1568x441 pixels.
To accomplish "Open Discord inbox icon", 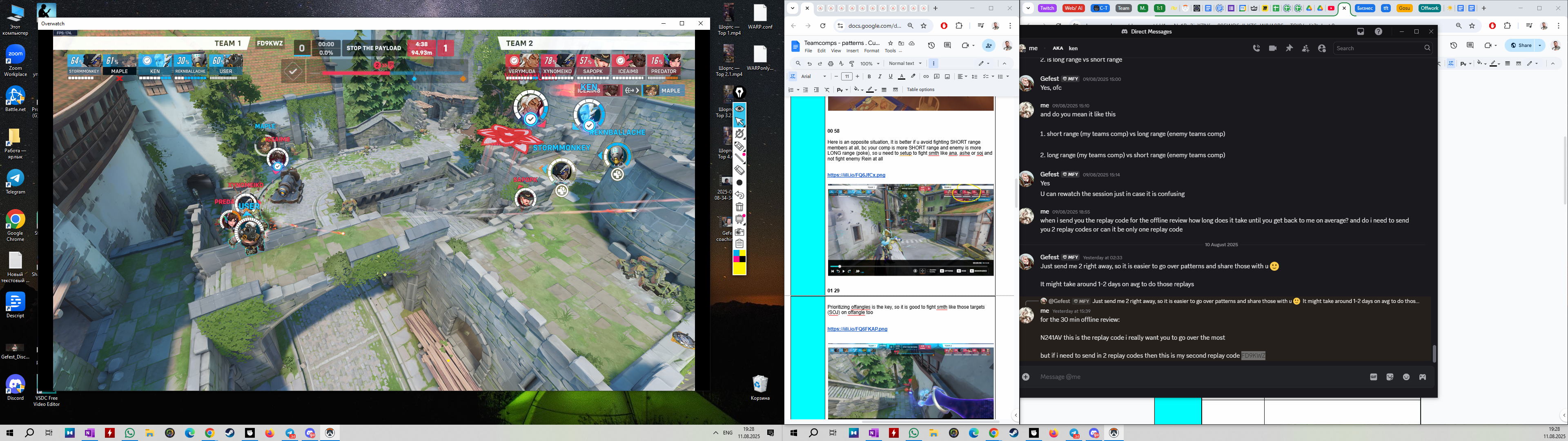I will (x=1361, y=32).
